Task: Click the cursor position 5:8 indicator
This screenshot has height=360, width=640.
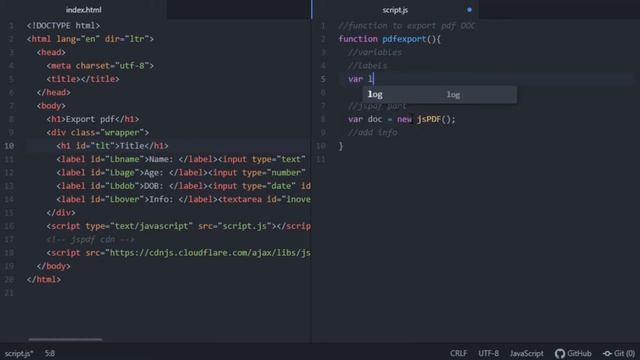Action: pos(50,353)
